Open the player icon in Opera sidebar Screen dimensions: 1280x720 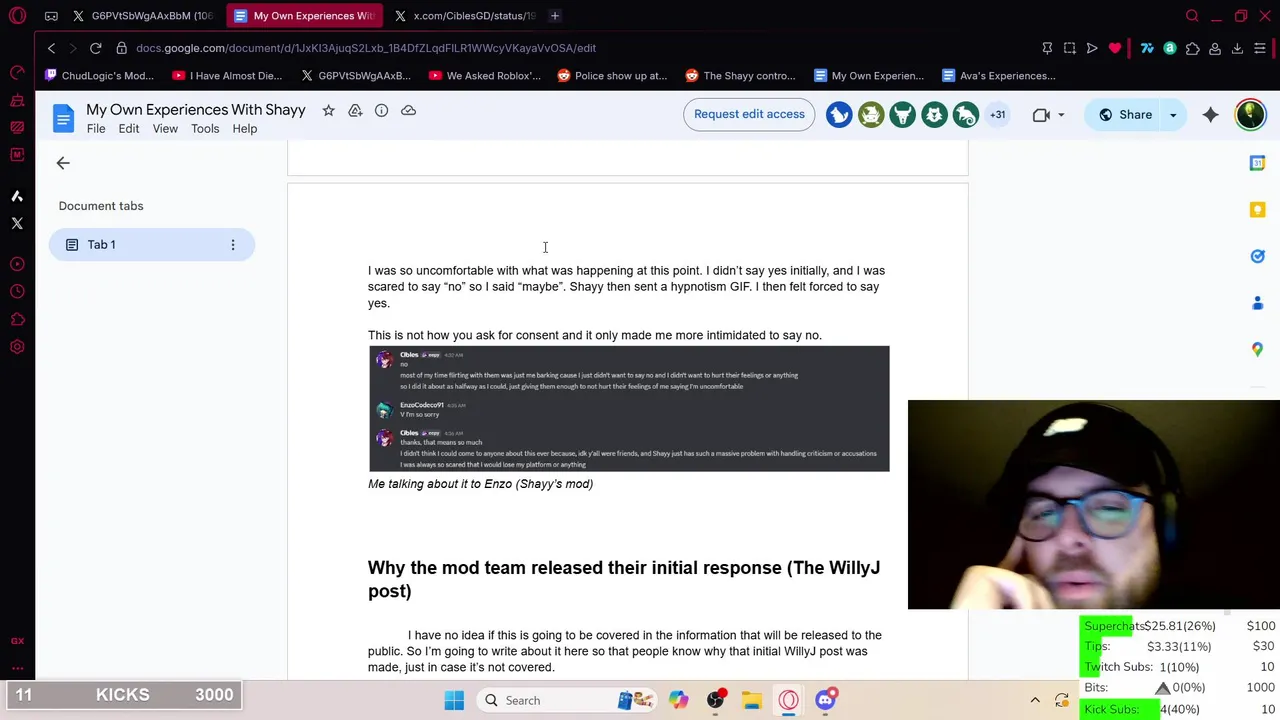pos(17,264)
